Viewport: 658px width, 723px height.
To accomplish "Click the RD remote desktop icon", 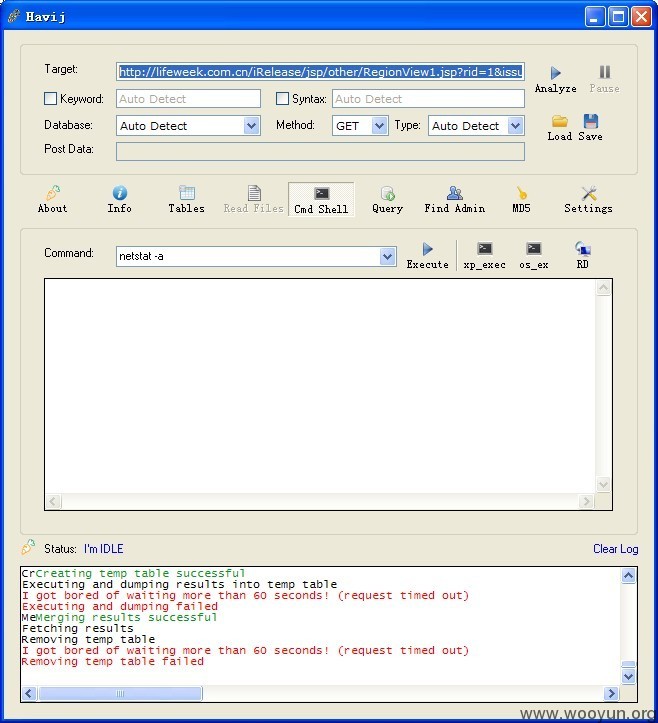I will 583,249.
